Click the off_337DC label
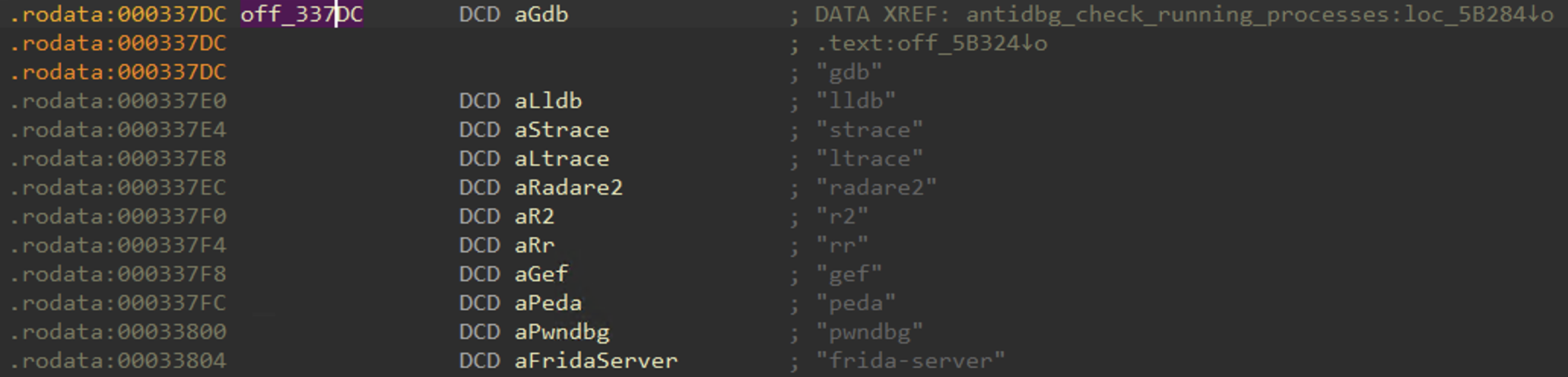The width and height of the screenshot is (1568, 377). point(302,14)
